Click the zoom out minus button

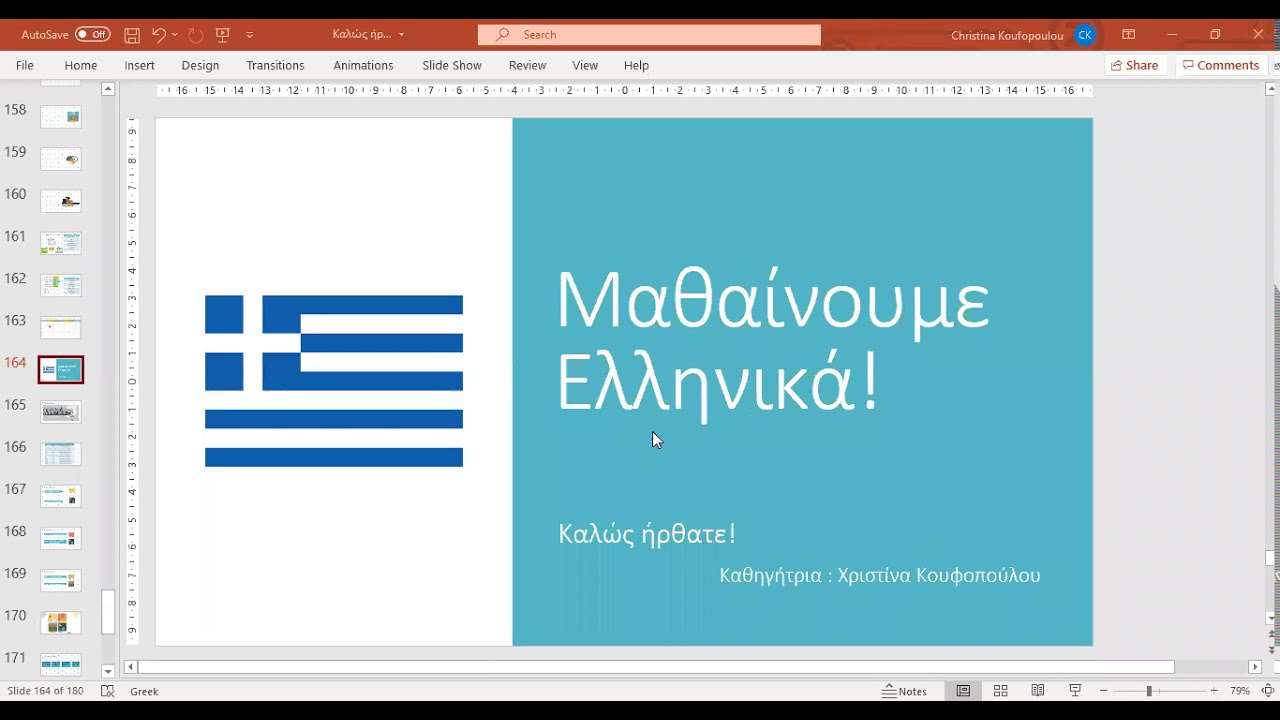point(1103,691)
